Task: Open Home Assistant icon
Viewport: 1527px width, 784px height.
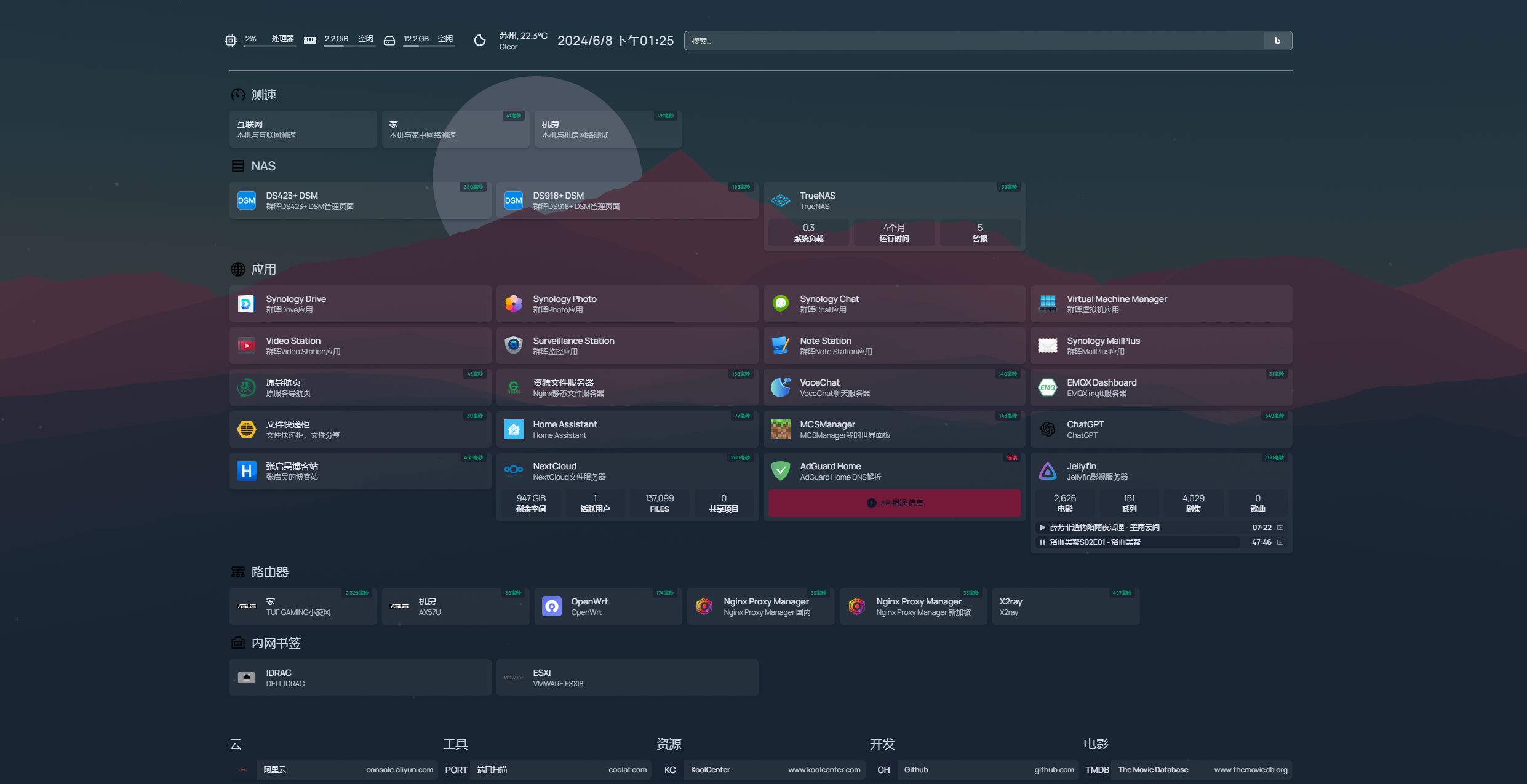Action: [514, 429]
